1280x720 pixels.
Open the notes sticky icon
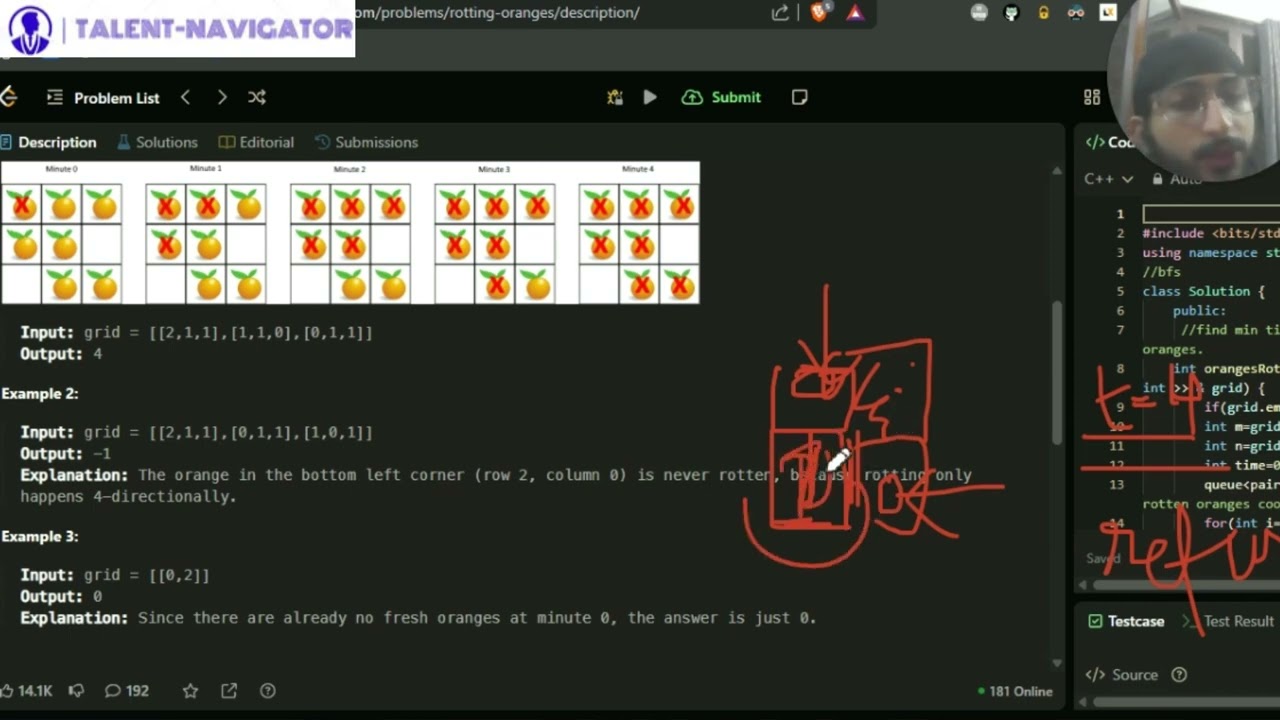click(800, 97)
